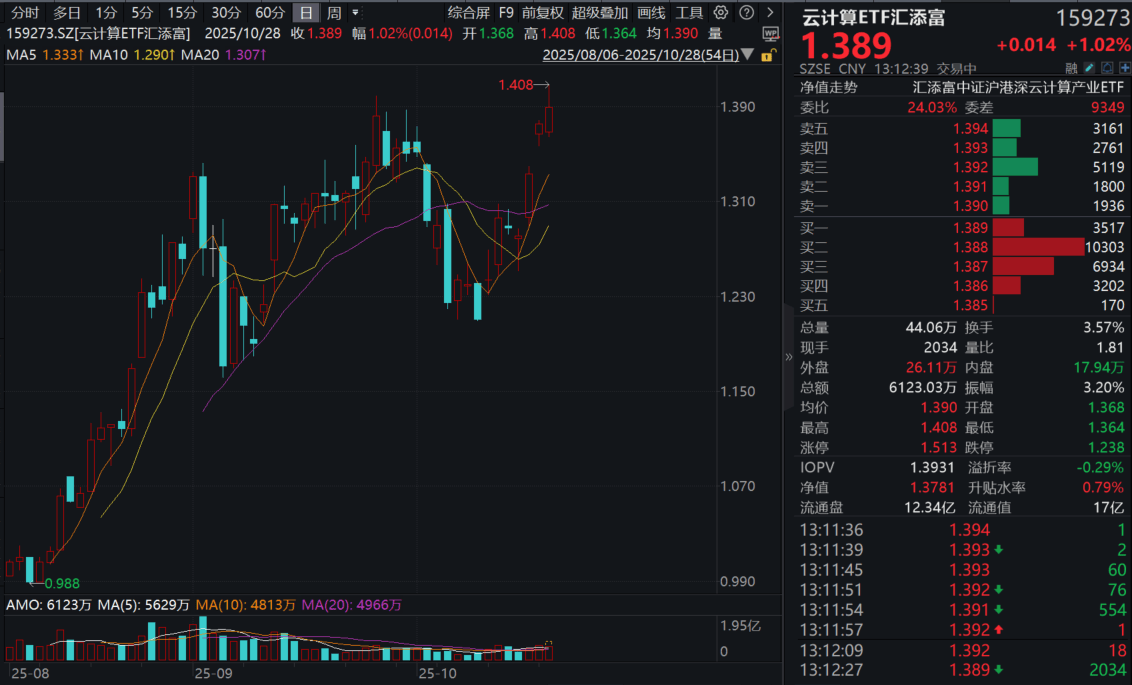
Task: Toggle 前复权 price adjustment mode
Action: point(543,13)
